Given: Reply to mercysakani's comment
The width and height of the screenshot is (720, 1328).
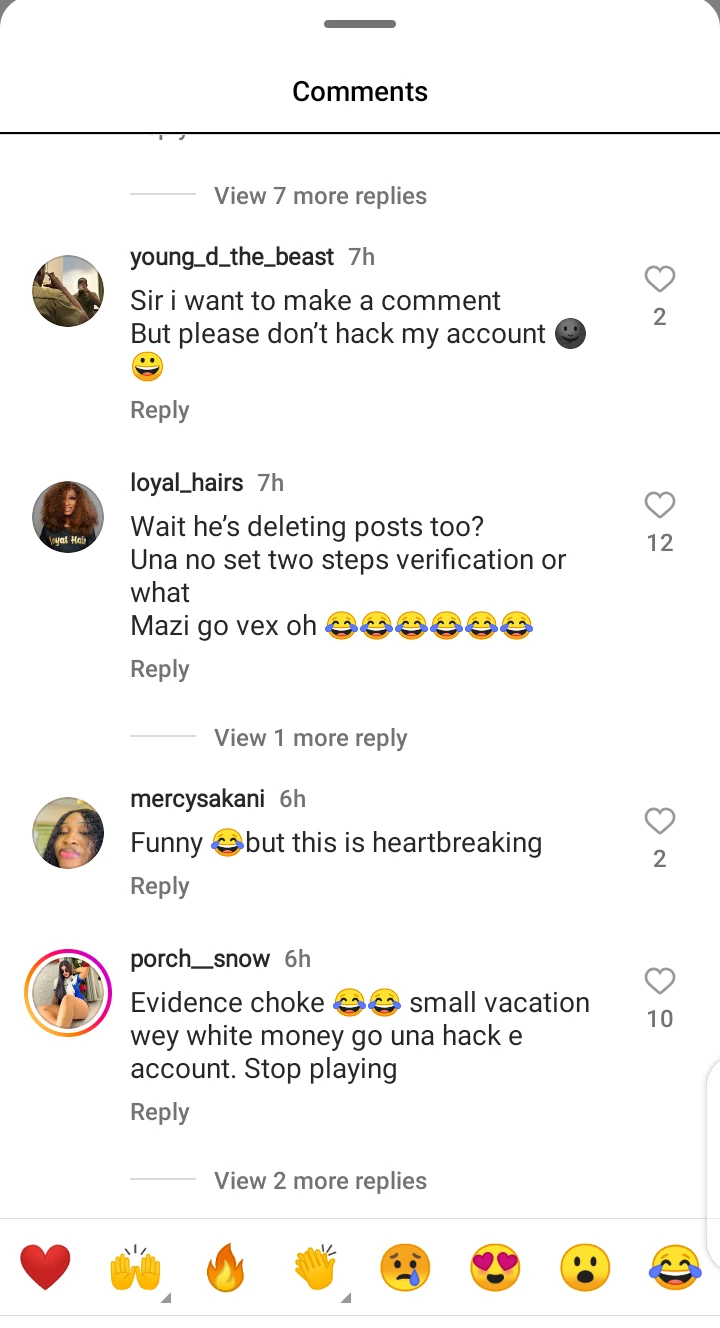Looking at the screenshot, I should pos(160,886).
